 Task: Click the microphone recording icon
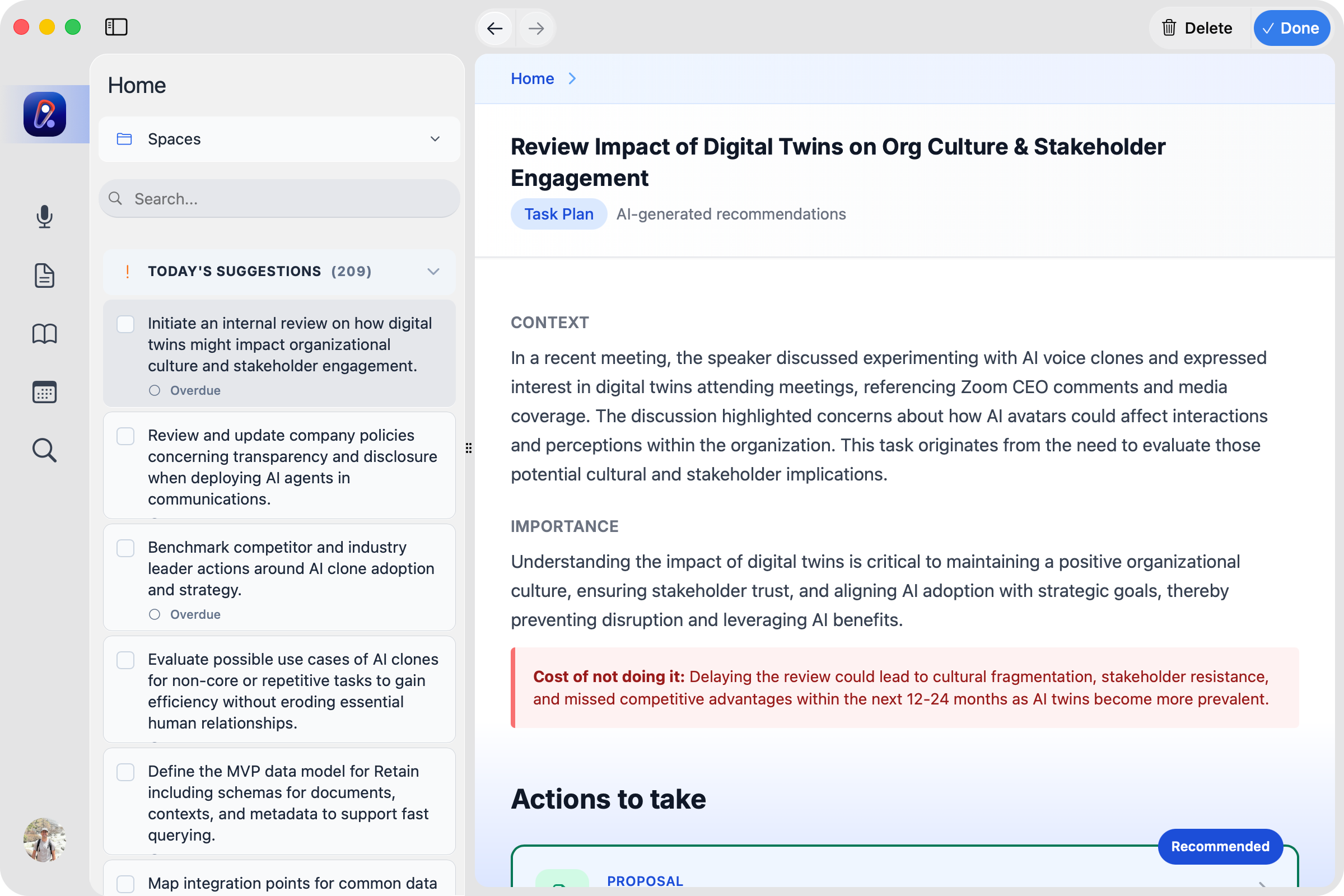click(45, 217)
